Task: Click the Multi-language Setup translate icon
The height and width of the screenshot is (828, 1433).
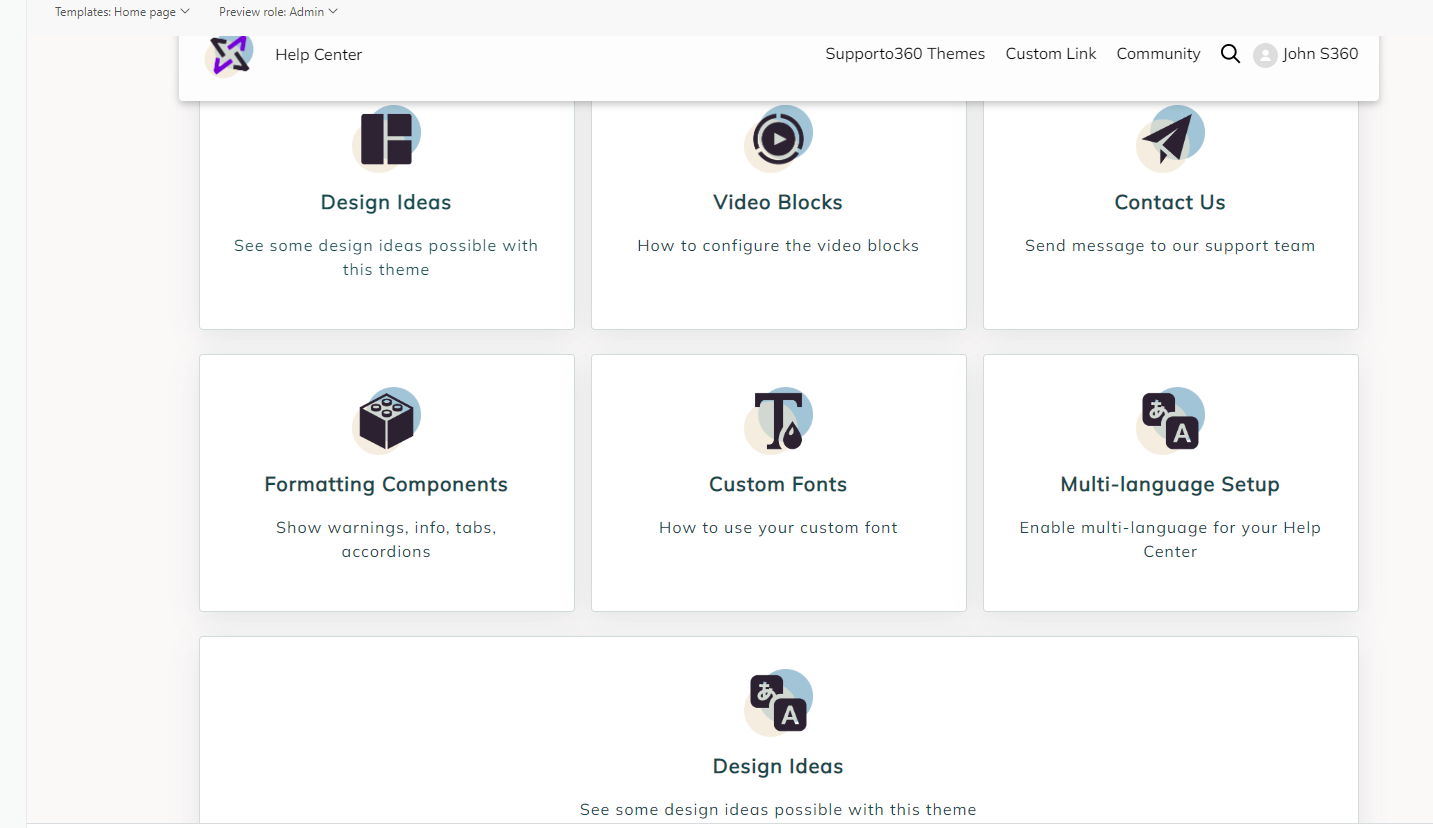Action: pos(1169,421)
